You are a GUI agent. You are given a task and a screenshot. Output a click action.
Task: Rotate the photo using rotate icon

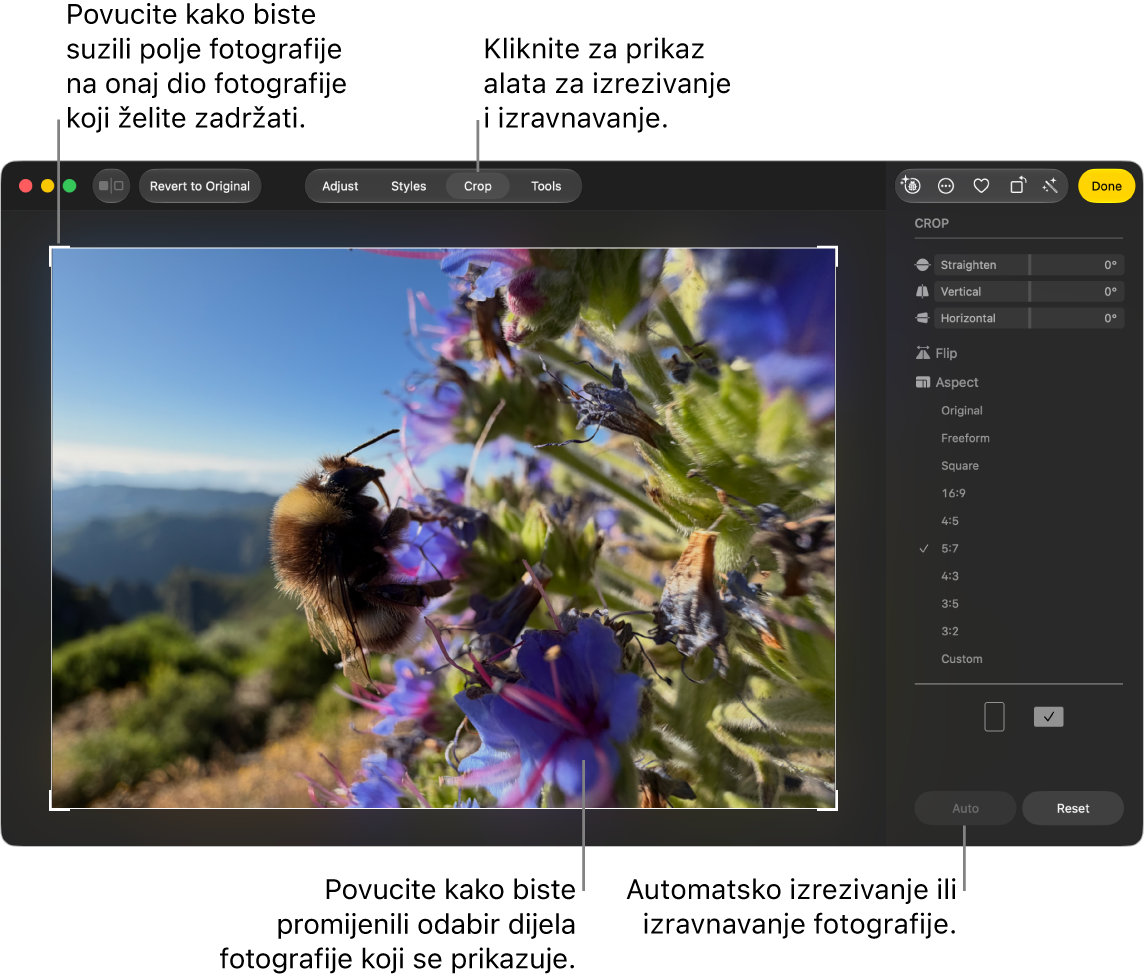[1017, 186]
